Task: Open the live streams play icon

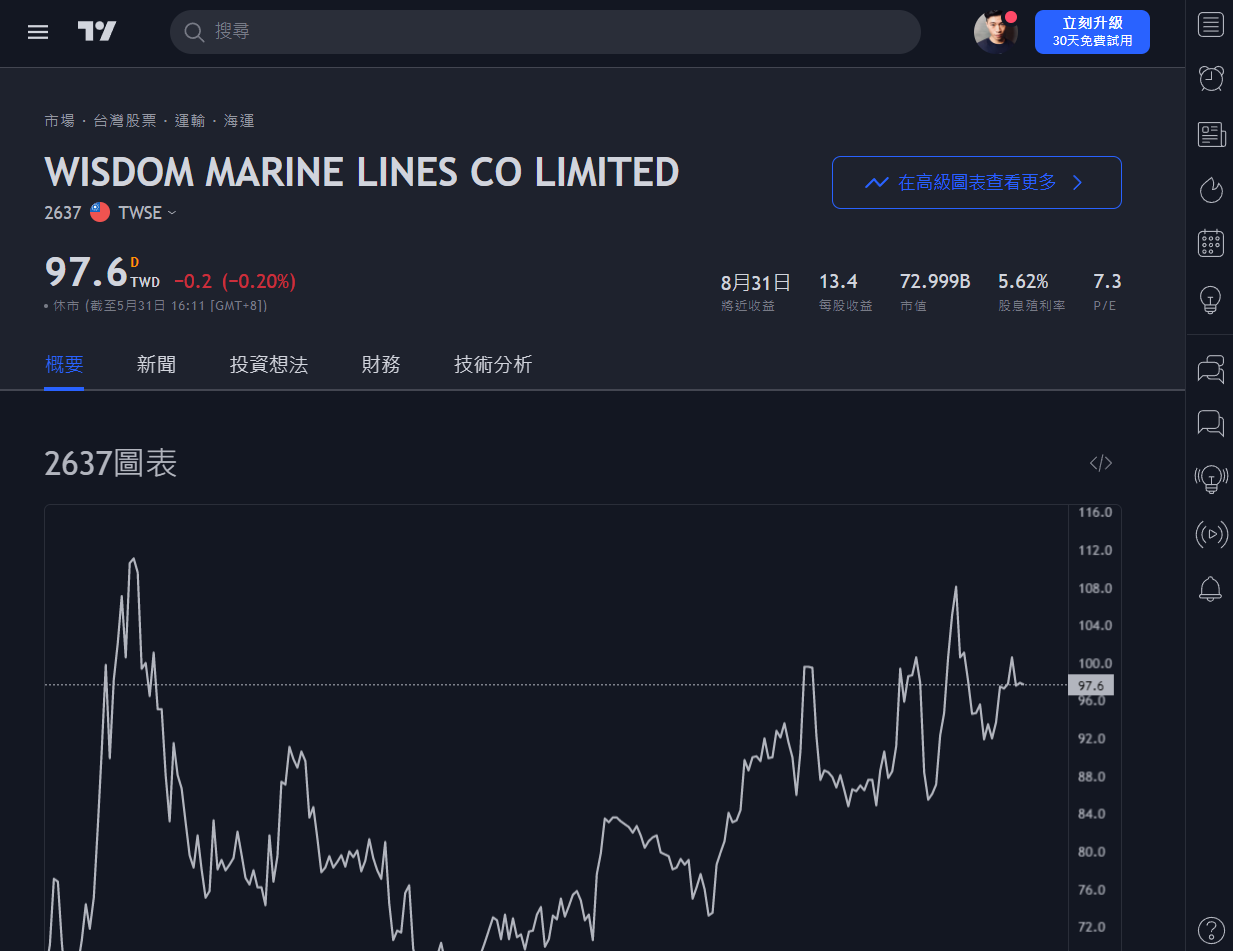Action: pyautogui.click(x=1211, y=534)
